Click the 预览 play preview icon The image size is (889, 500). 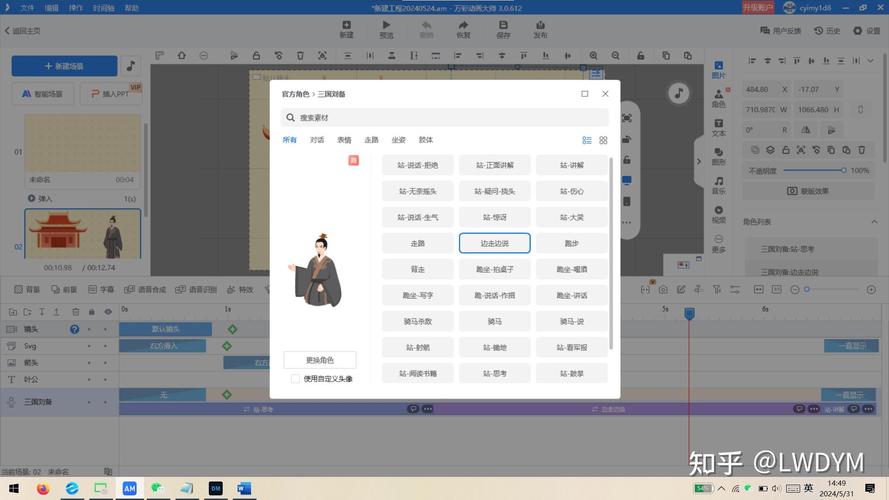tap(386, 29)
